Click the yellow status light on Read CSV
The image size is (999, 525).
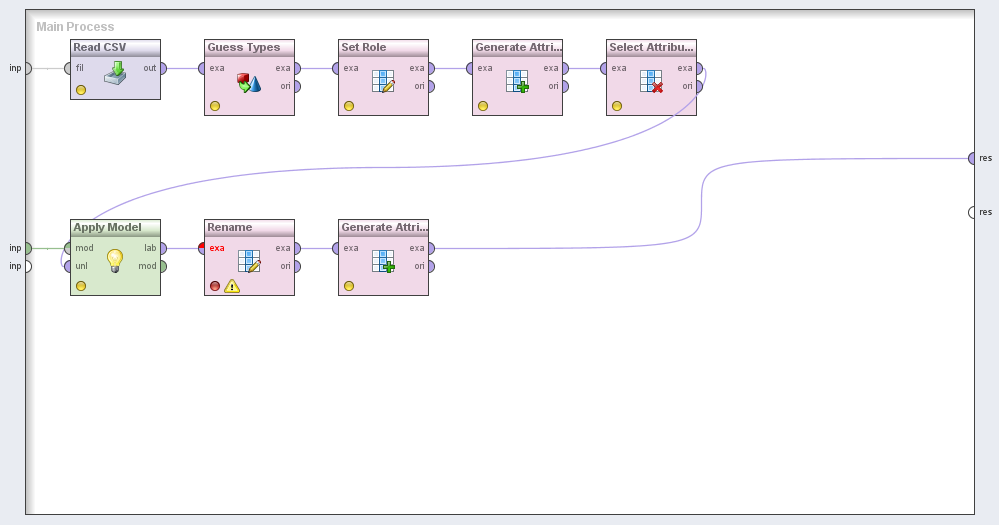point(81,90)
